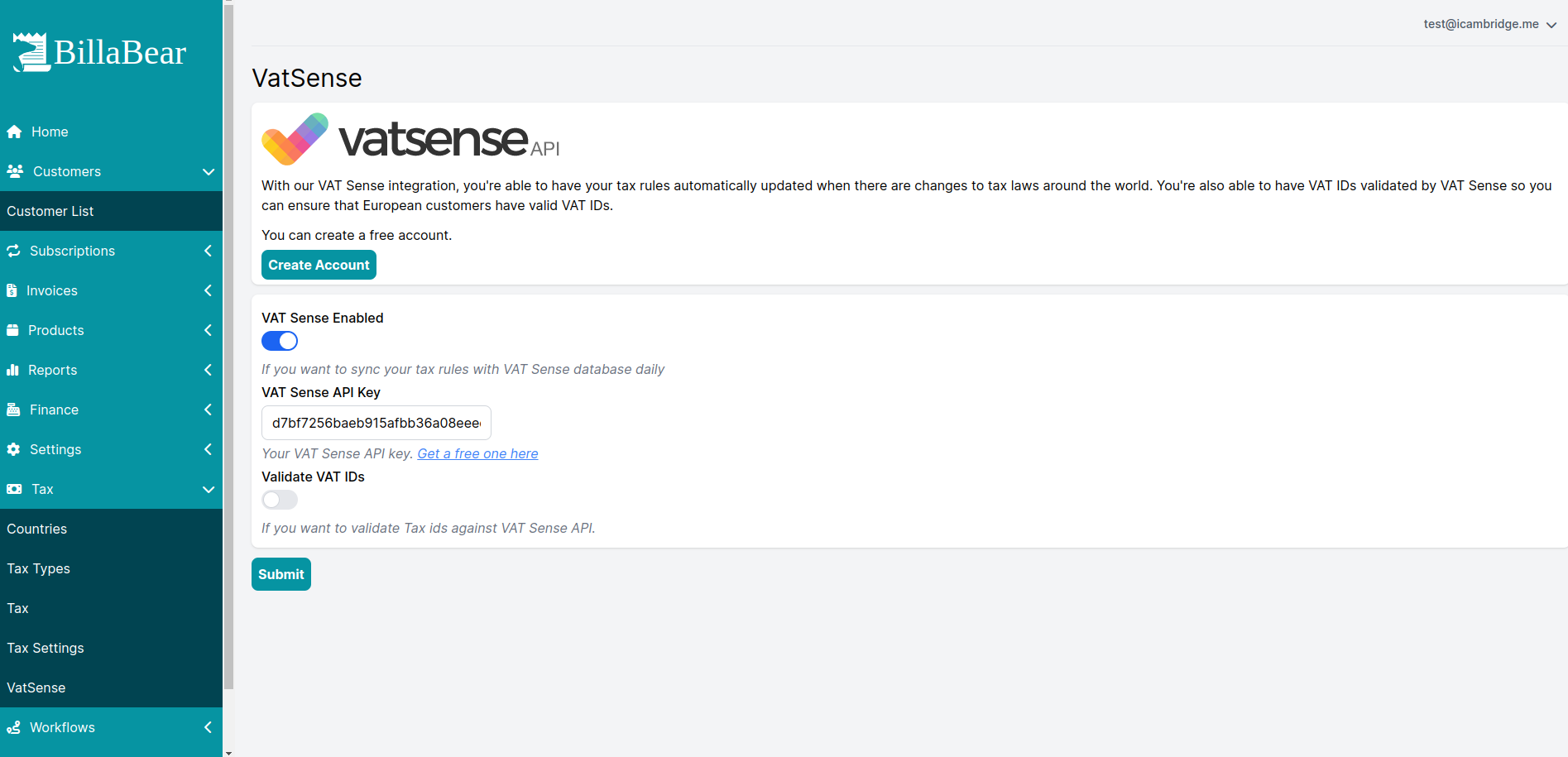Viewport: 1568px width, 757px height.
Task: Select VatSense submenu item
Action: [x=111, y=688]
